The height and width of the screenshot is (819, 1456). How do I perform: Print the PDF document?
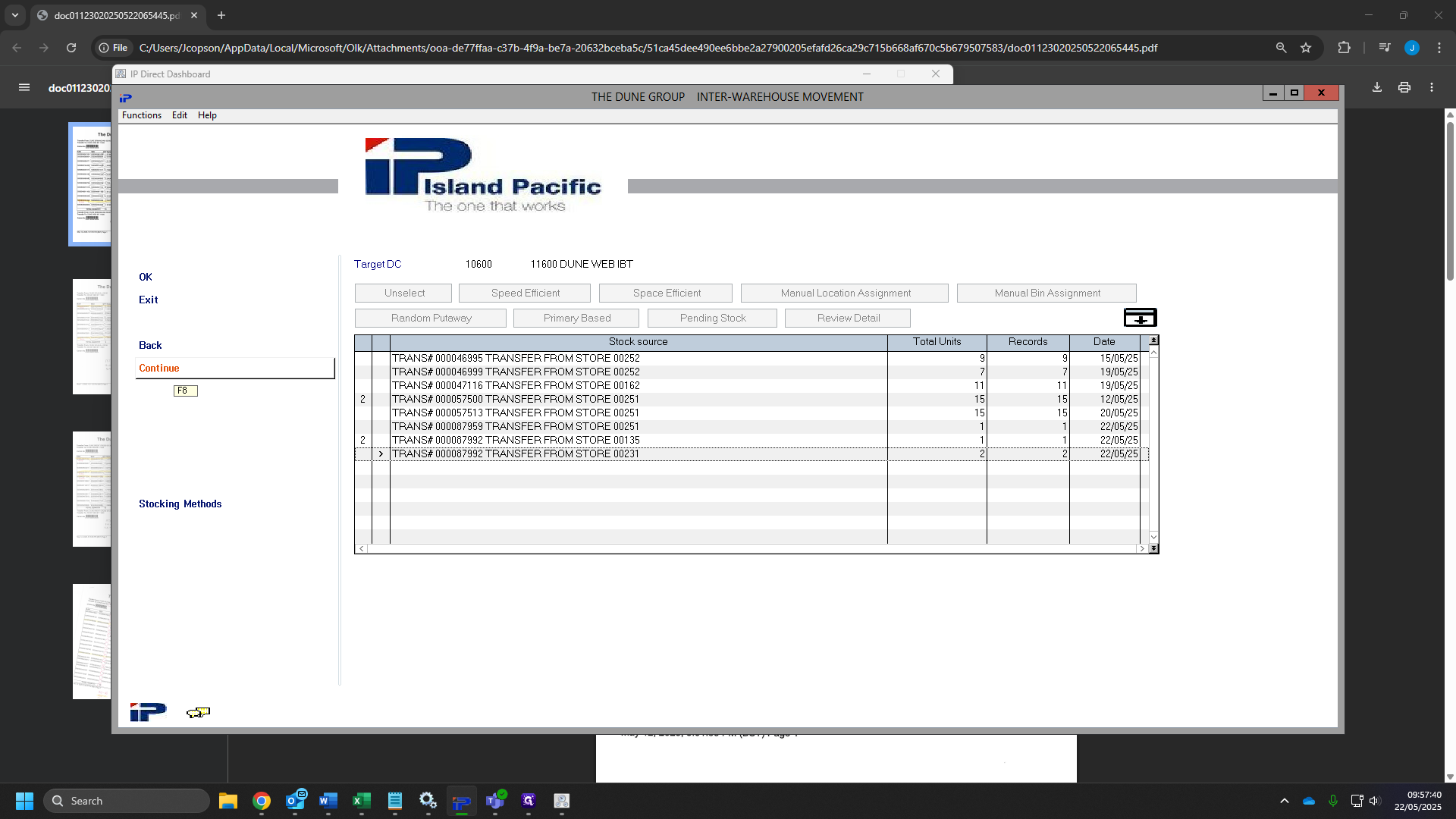[1404, 87]
